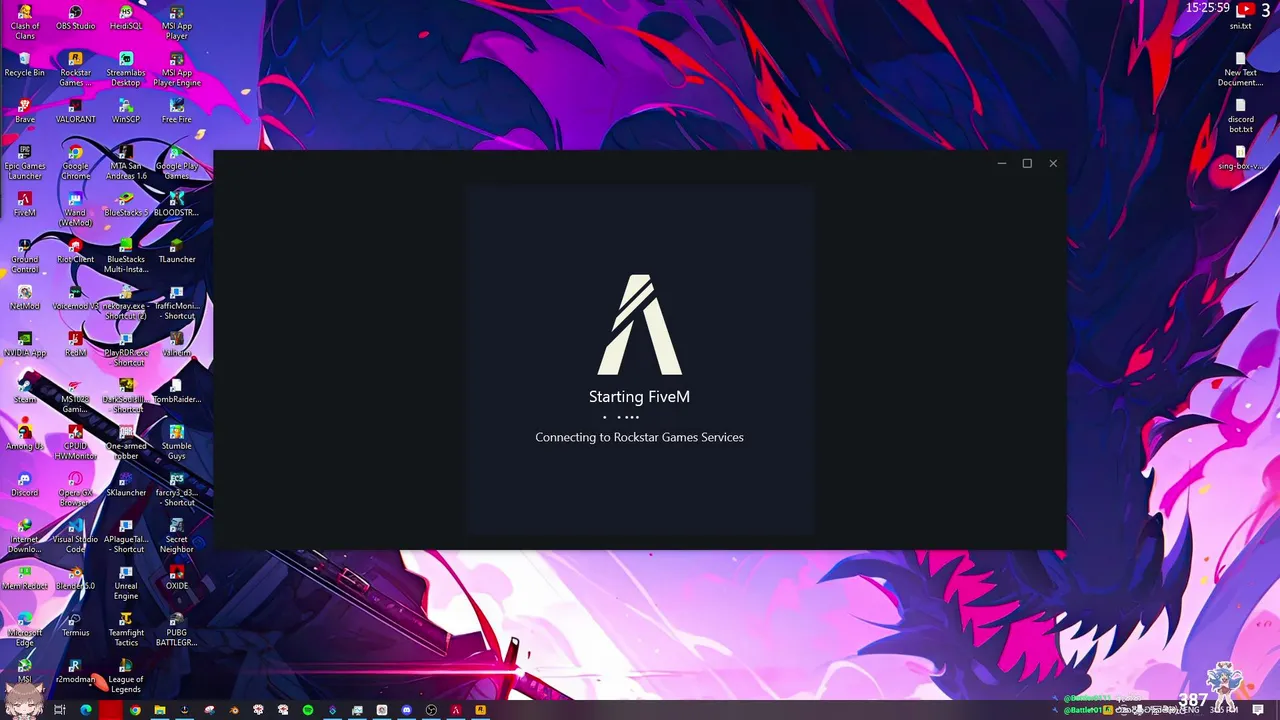Open Google Chrome from the taskbar
This screenshot has height=720, width=1280.
135,710
